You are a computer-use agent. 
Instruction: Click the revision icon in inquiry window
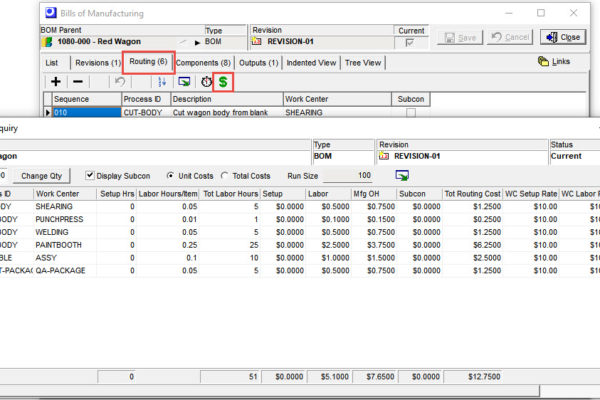click(383, 156)
